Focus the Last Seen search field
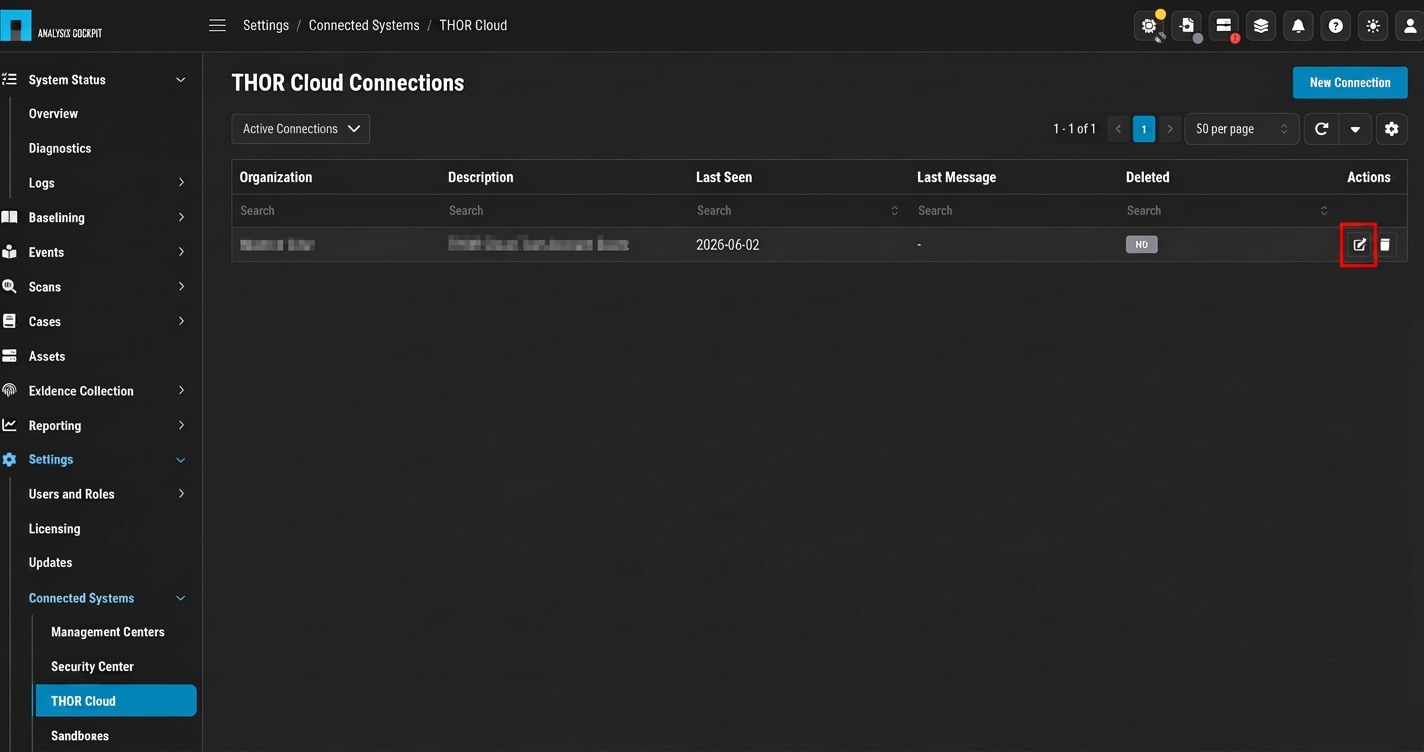1424x752 pixels. pos(798,211)
